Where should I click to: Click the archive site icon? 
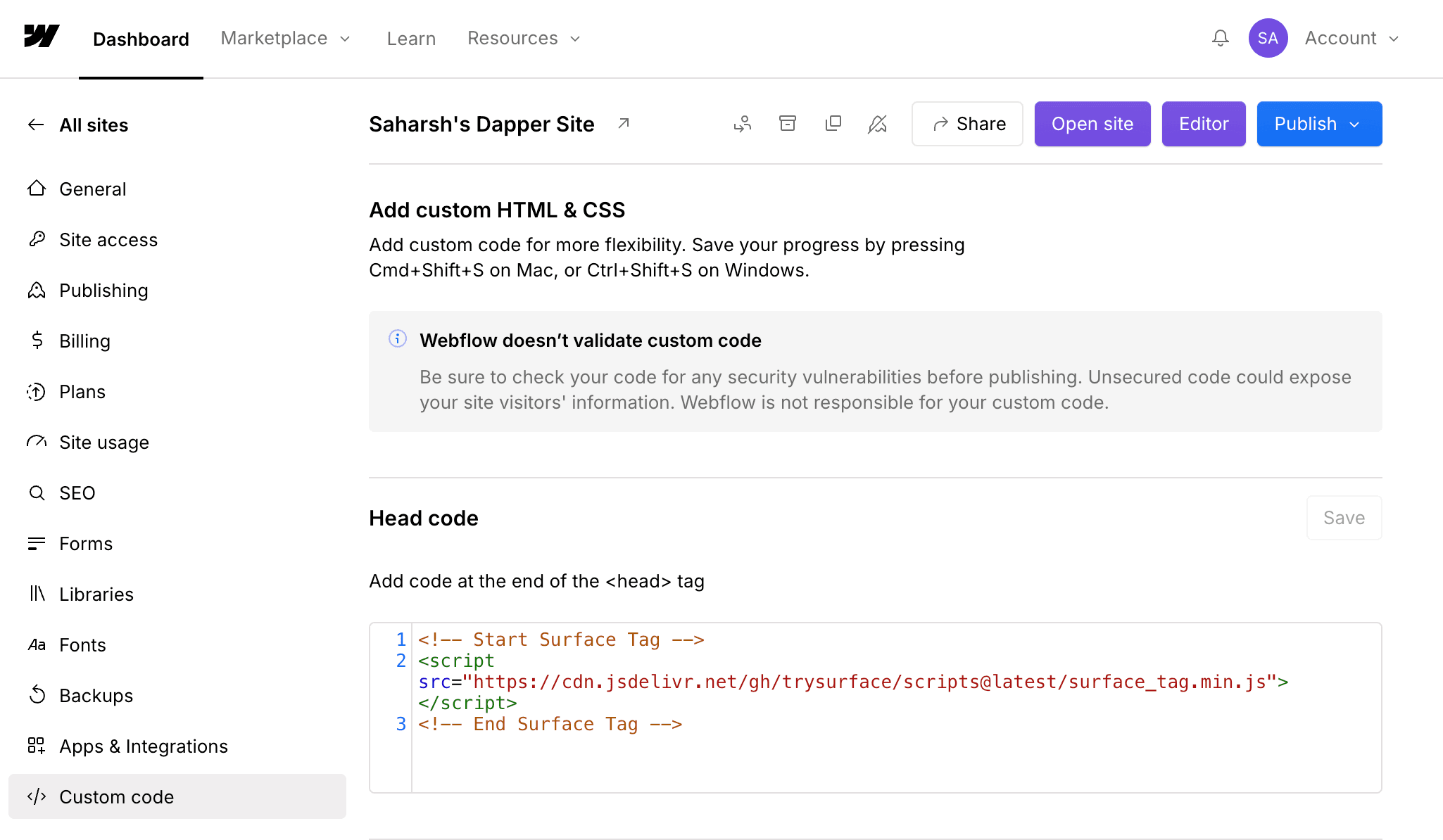coord(788,124)
